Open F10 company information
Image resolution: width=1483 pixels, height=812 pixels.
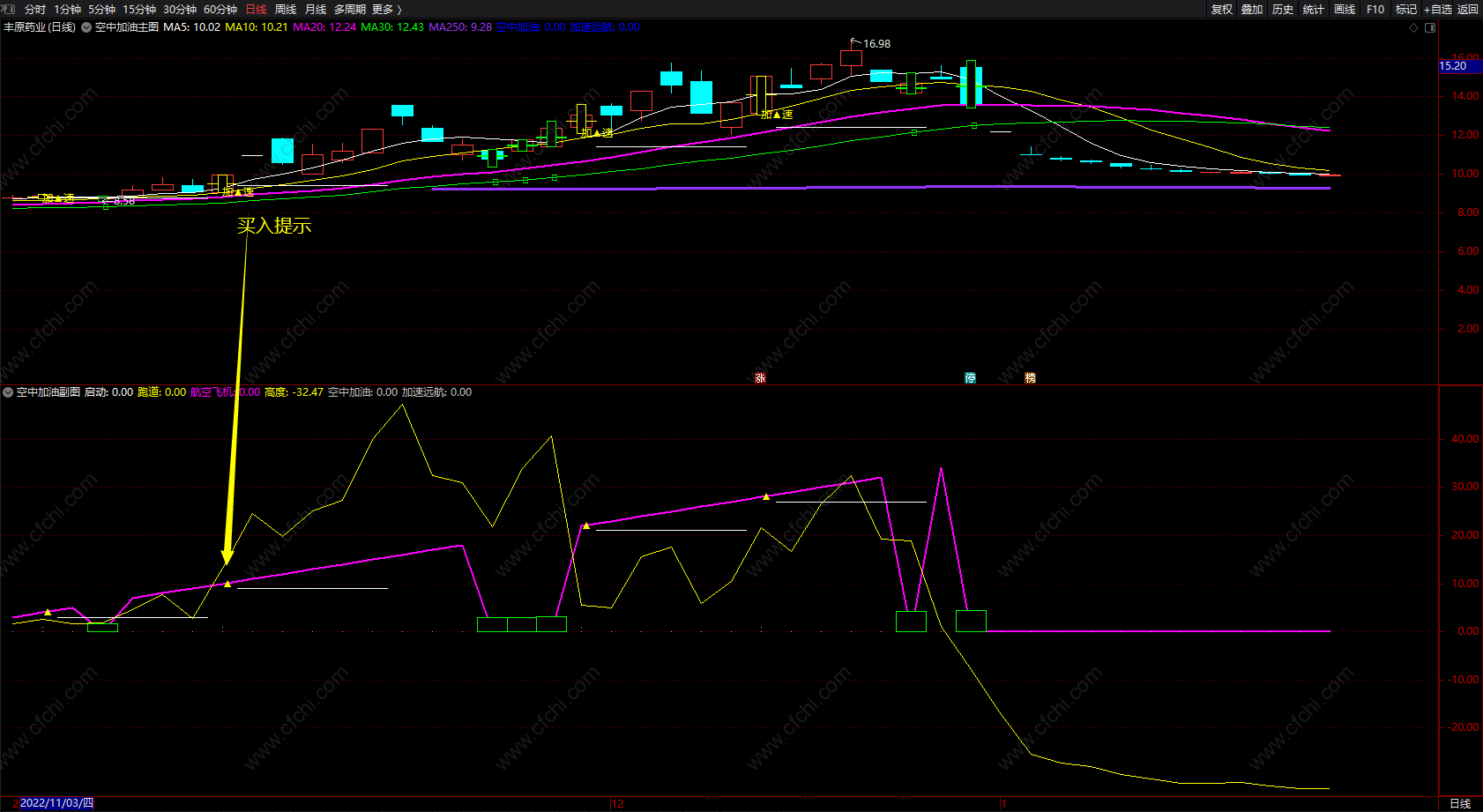click(1375, 9)
